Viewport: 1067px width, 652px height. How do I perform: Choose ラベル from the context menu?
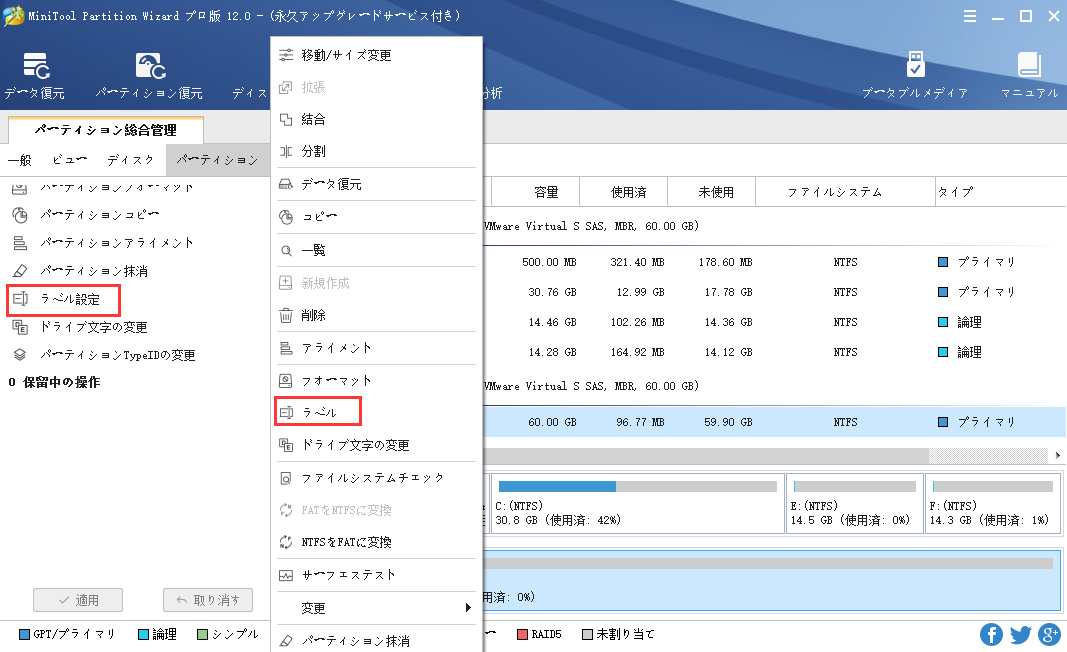click(x=318, y=412)
